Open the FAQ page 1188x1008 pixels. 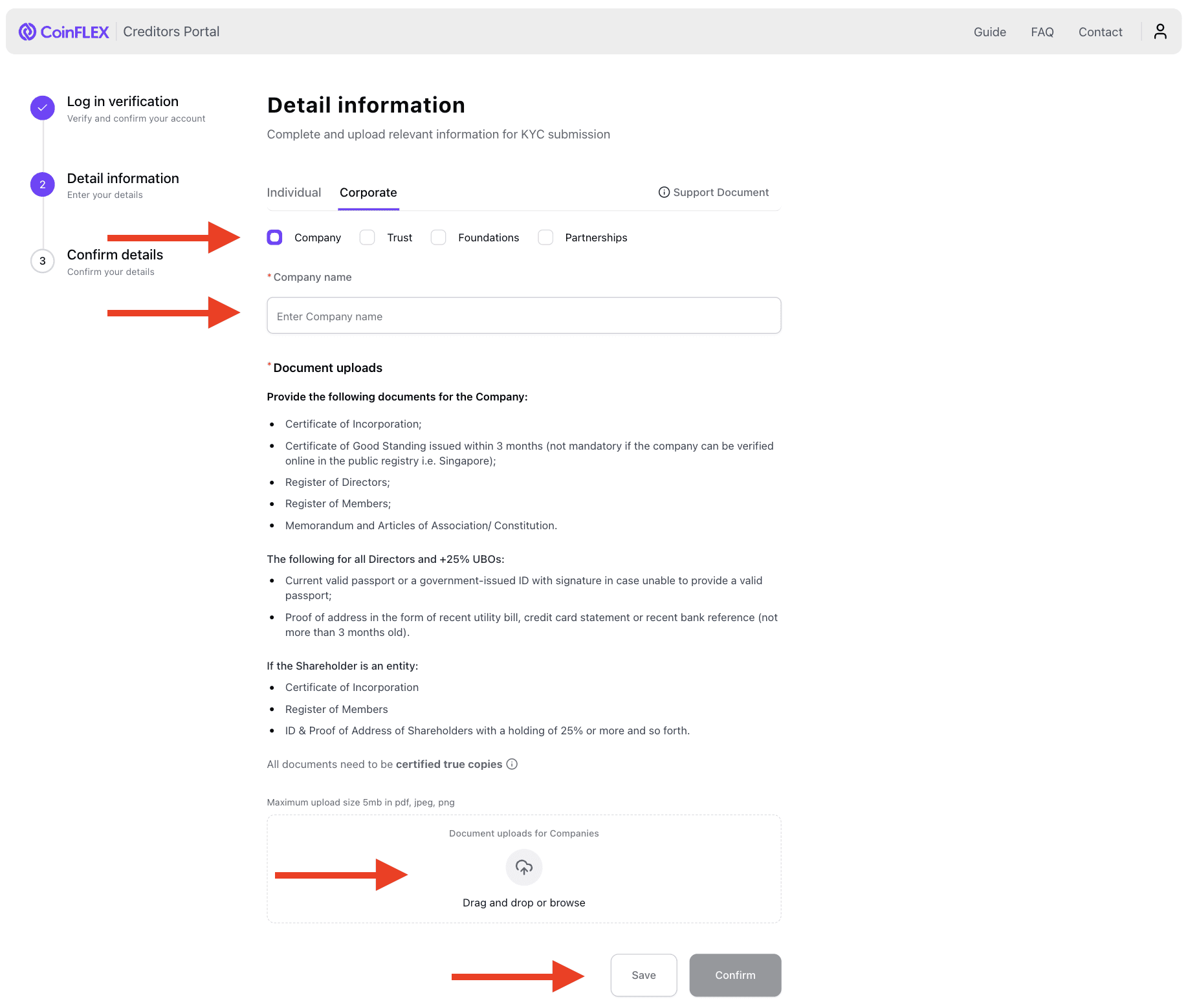coord(1042,31)
